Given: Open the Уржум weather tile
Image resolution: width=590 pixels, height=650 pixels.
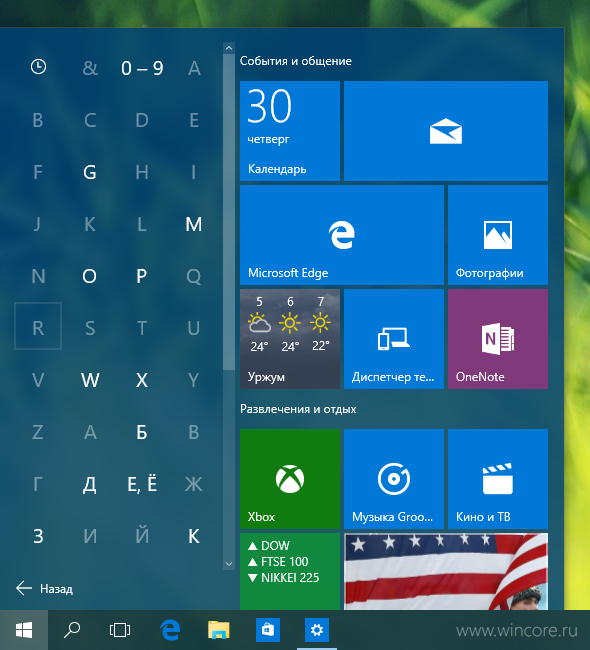Looking at the screenshot, I should click(290, 339).
